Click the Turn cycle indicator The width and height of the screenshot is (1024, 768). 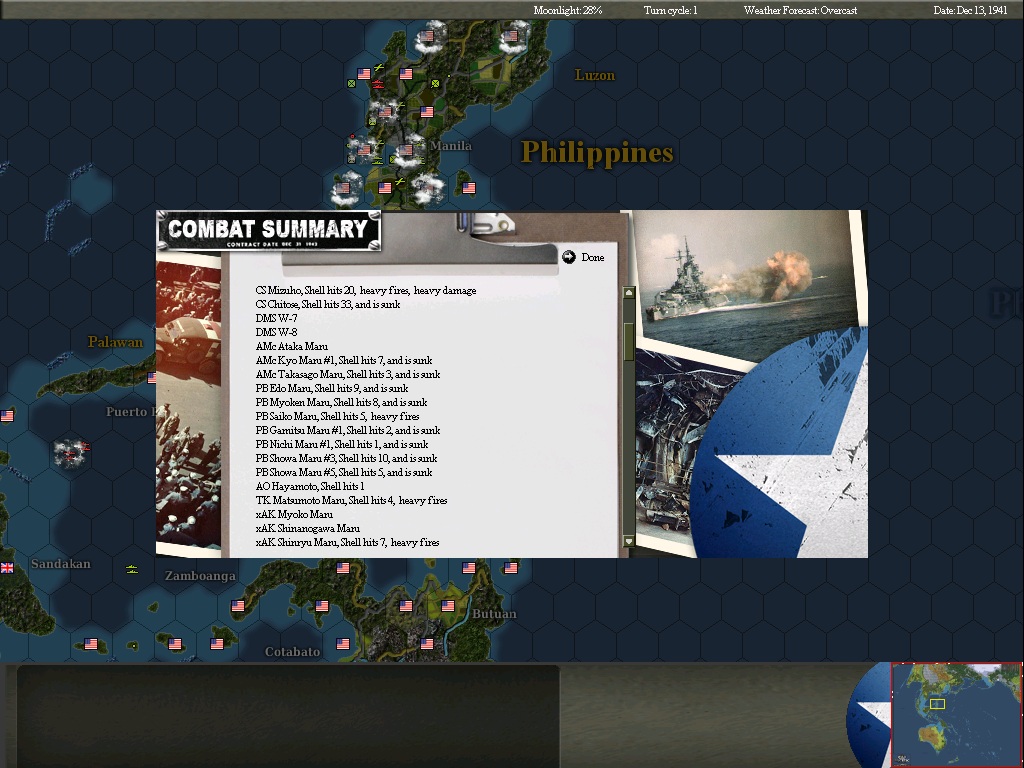(x=671, y=10)
